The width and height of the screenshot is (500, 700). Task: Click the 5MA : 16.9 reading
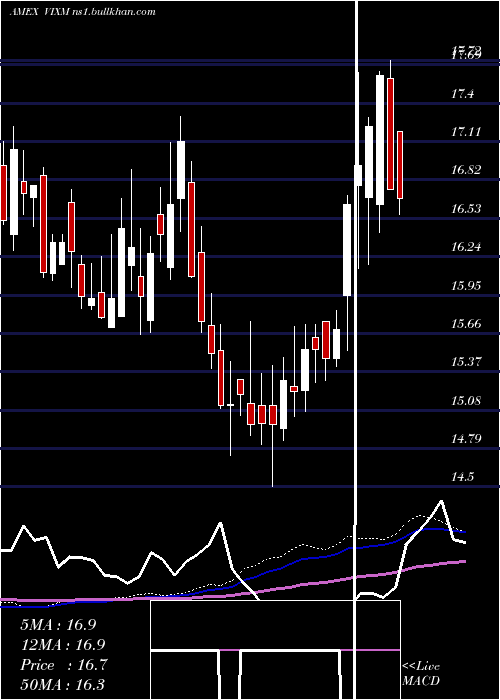[x=58, y=625]
